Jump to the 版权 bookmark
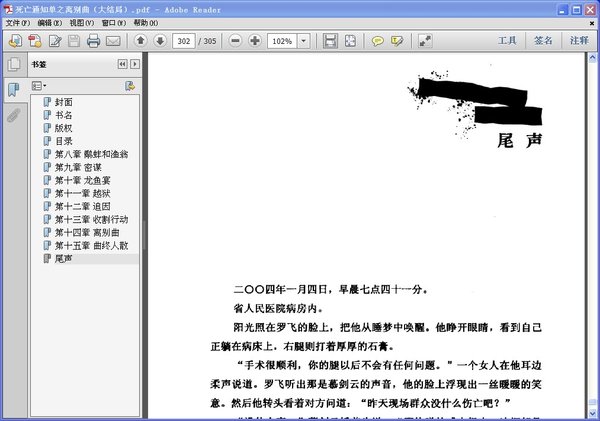 64,128
